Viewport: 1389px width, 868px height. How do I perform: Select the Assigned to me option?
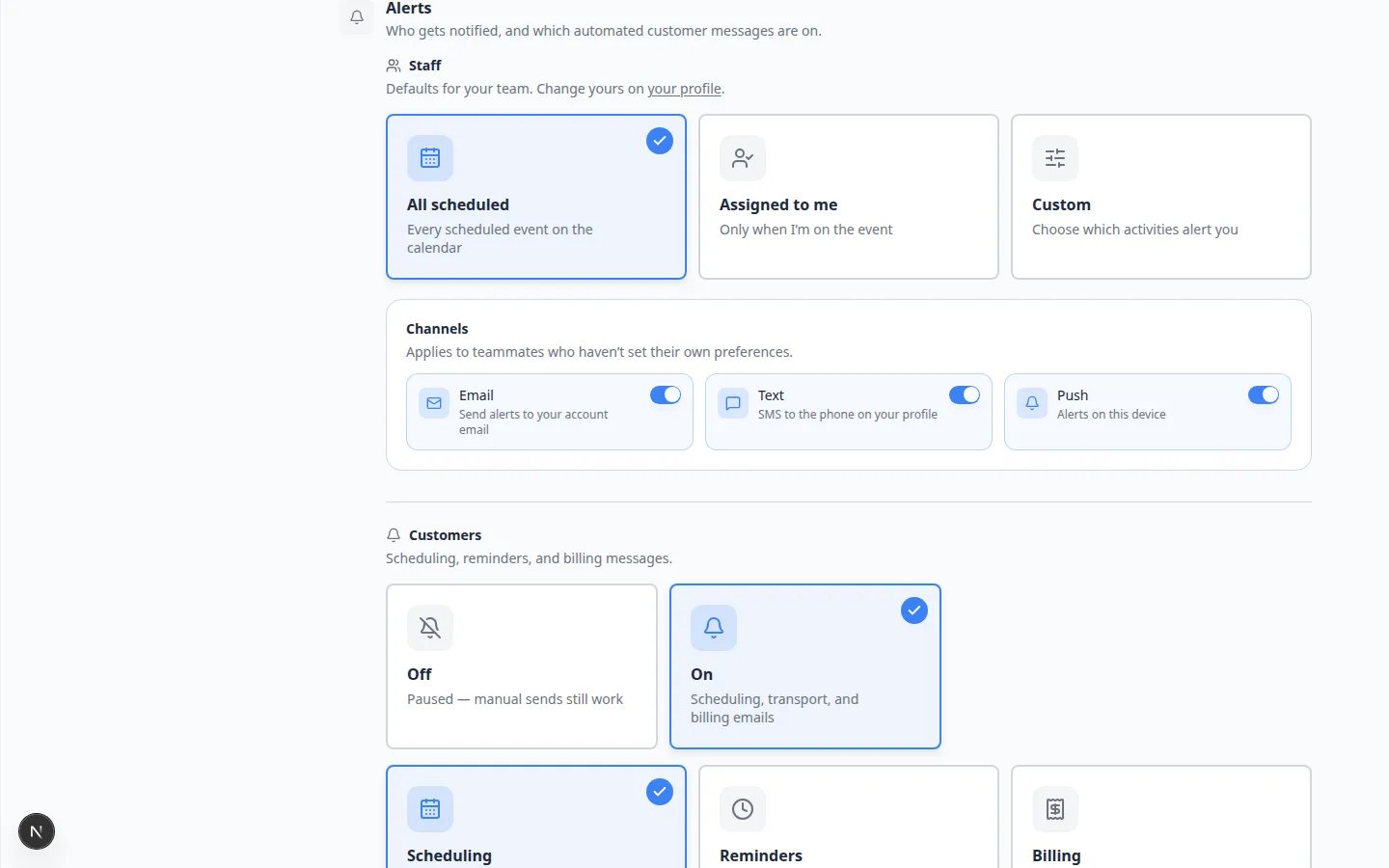click(x=849, y=197)
